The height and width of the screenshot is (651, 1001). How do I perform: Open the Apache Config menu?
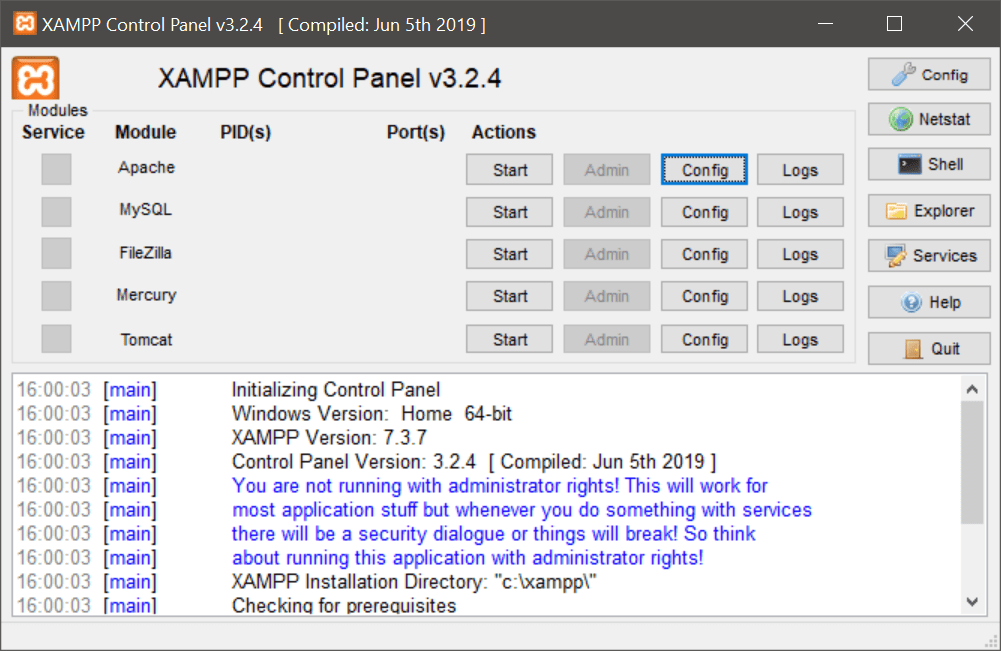[x=705, y=170]
